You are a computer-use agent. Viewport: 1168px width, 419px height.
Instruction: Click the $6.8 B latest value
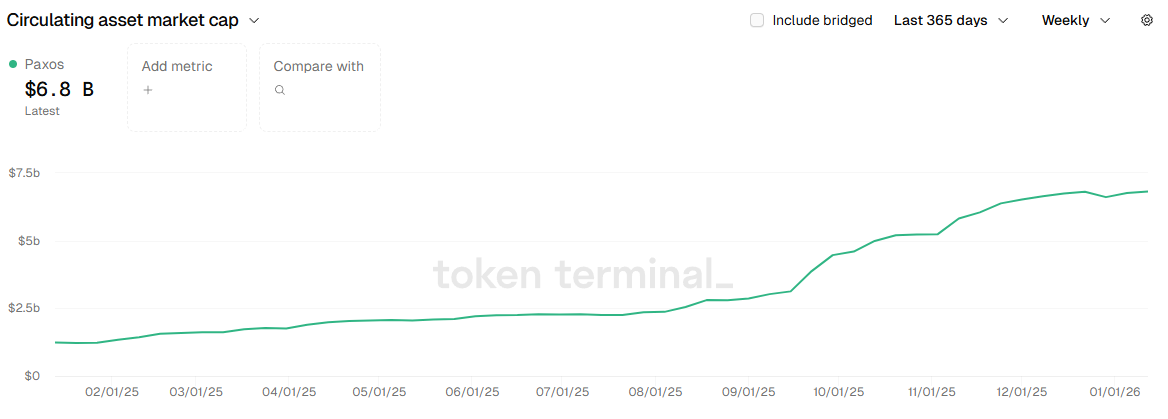click(59, 89)
